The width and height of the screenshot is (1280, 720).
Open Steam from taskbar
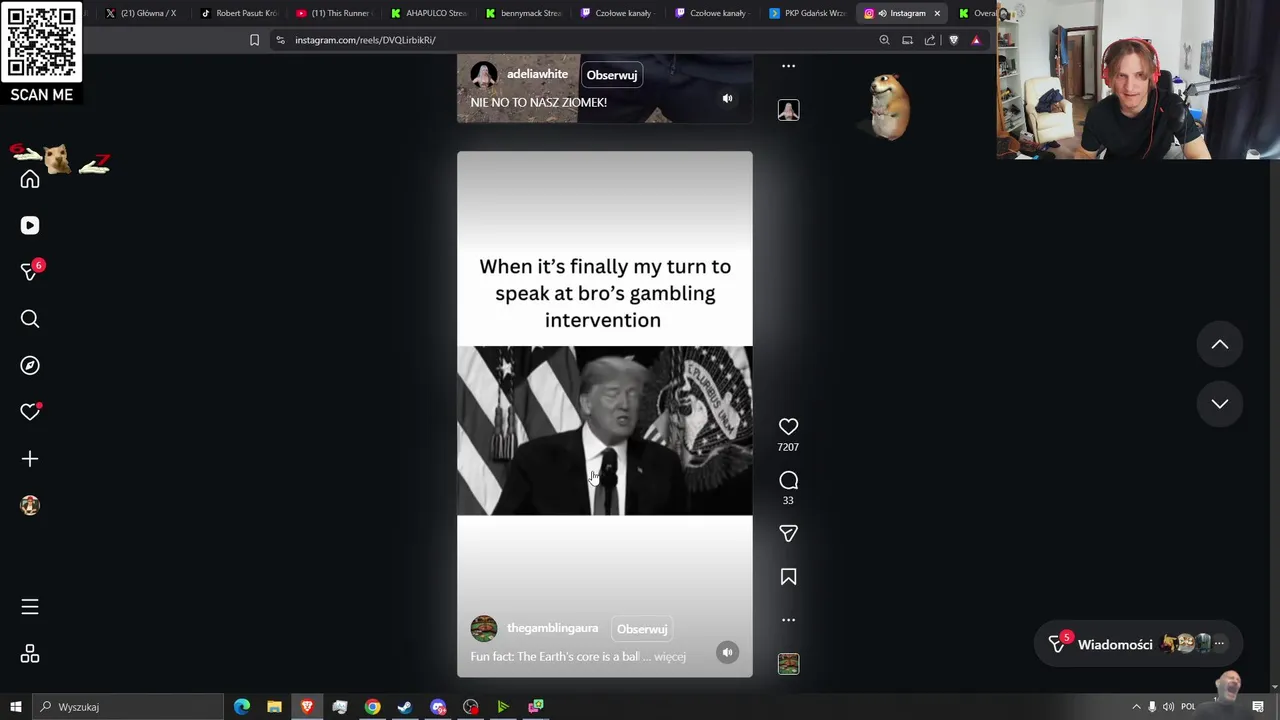pyautogui.click(x=405, y=707)
